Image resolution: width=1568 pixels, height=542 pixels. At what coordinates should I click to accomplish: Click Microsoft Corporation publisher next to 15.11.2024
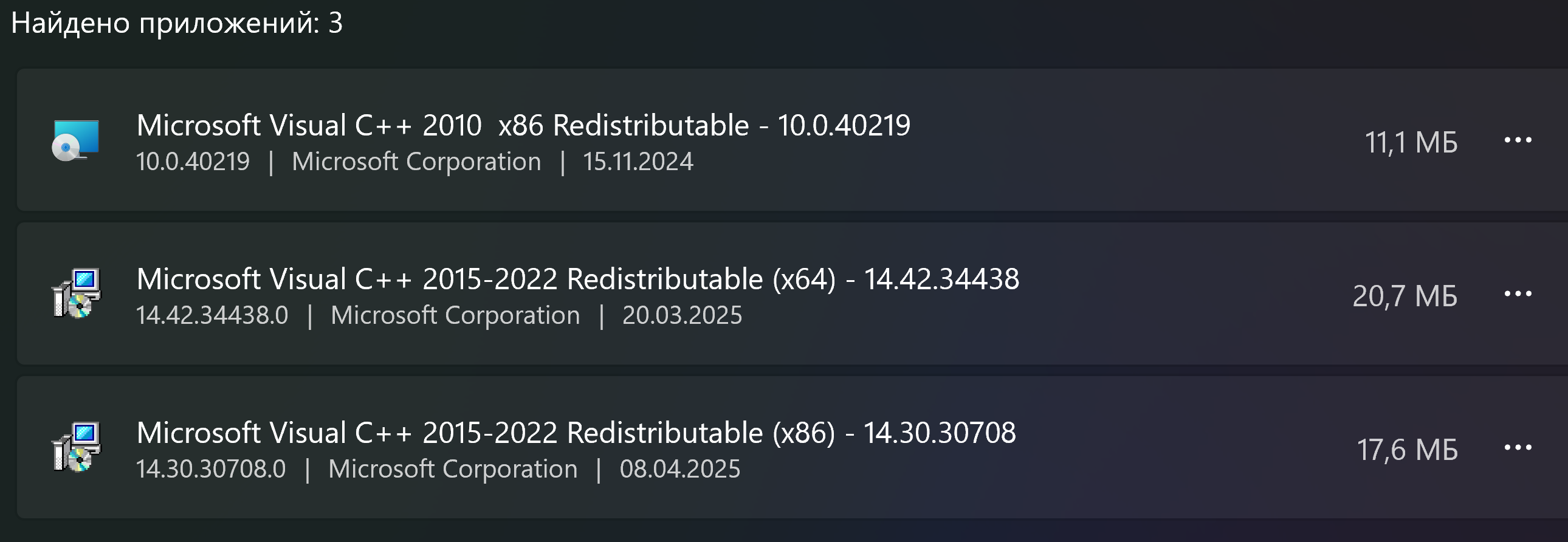(x=416, y=162)
